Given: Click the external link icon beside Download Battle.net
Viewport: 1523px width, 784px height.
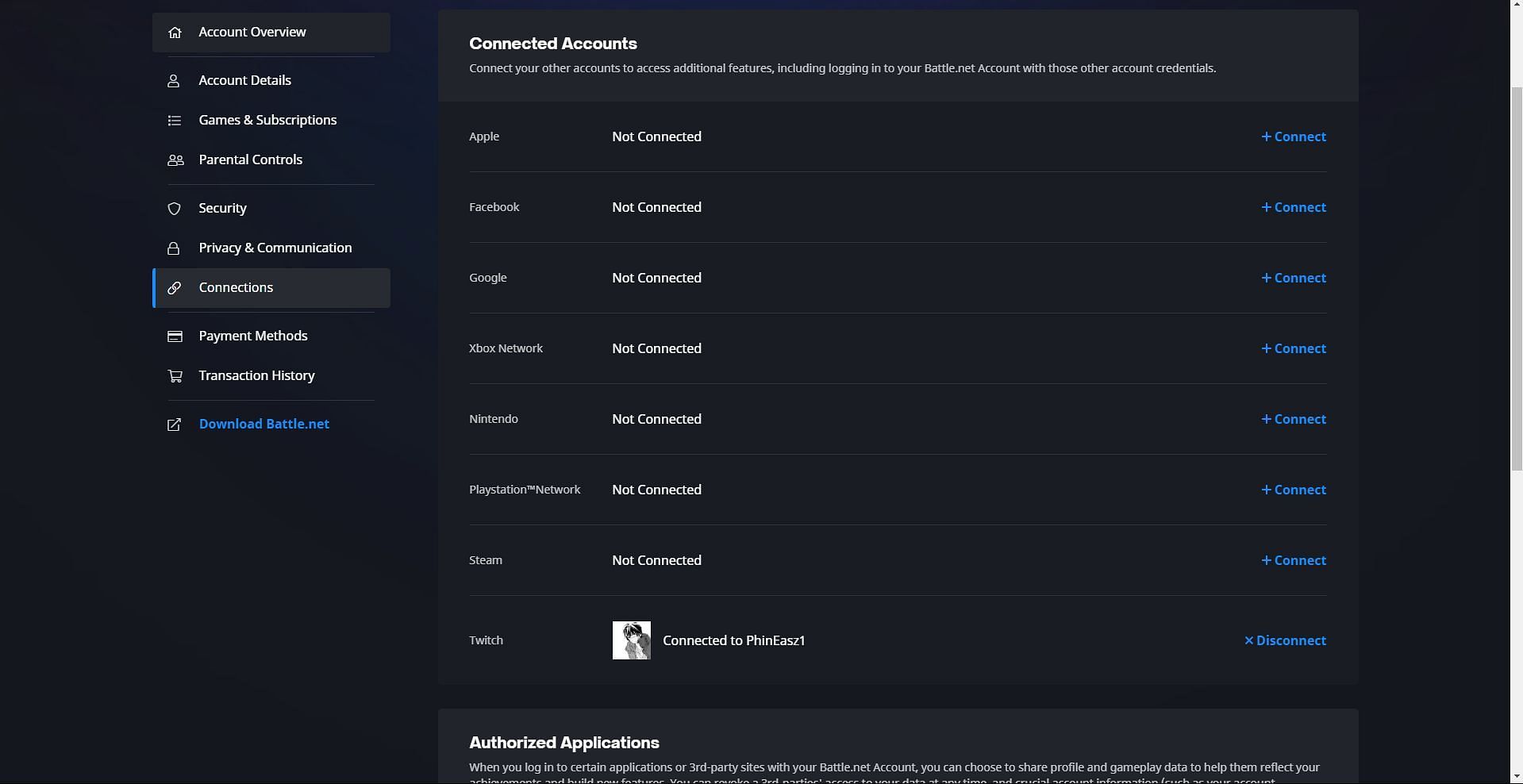Looking at the screenshot, I should tap(175, 425).
